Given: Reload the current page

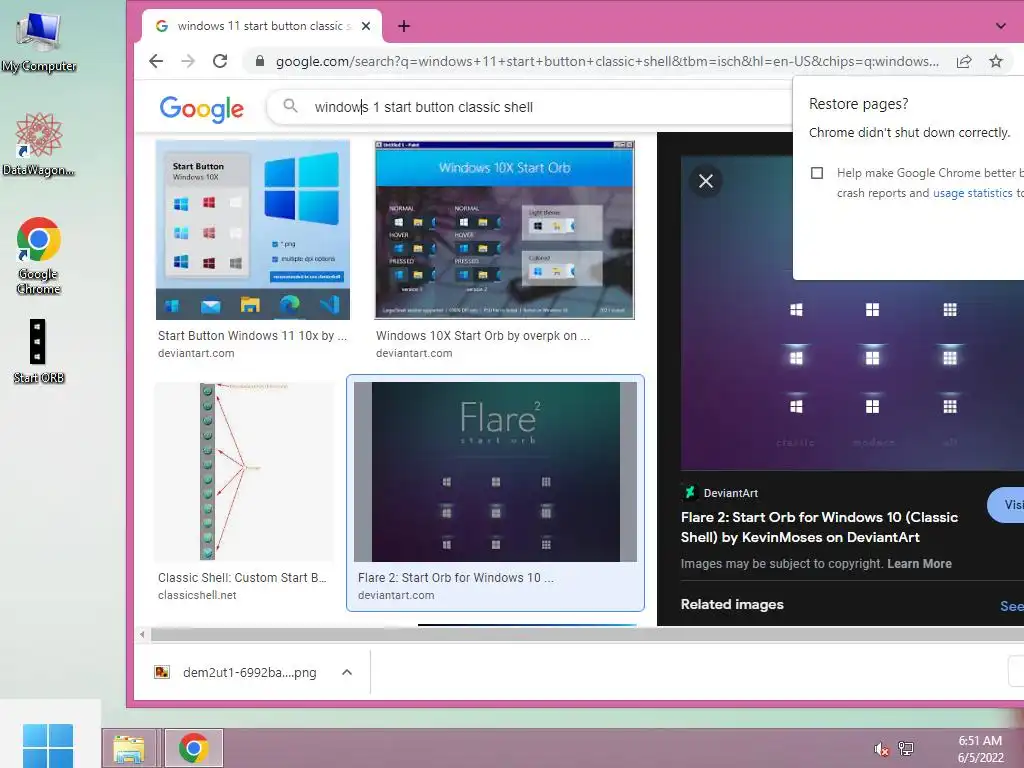Looking at the screenshot, I should [x=220, y=61].
